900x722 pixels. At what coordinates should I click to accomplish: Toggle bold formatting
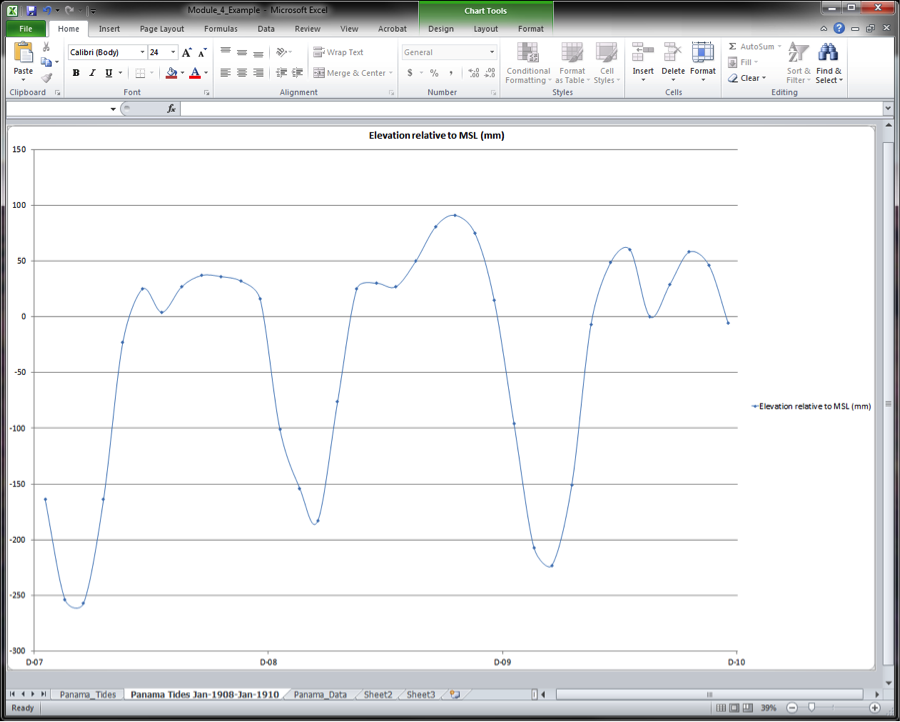tap(75, 72)
